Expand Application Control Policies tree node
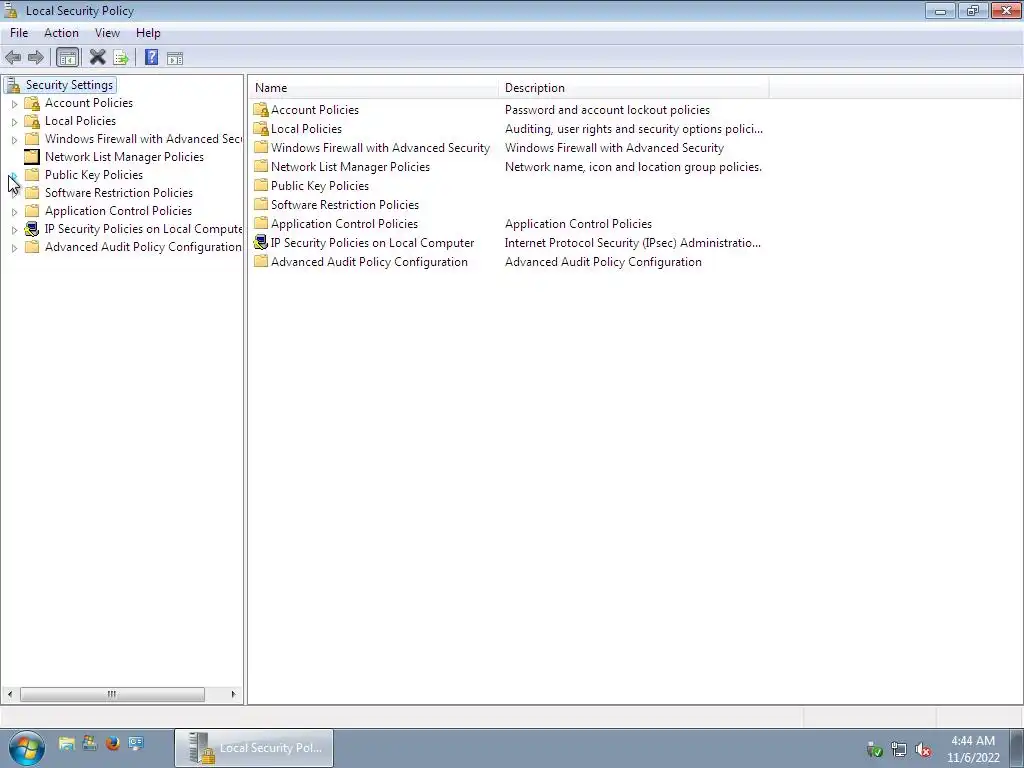 tap(14, 212)
